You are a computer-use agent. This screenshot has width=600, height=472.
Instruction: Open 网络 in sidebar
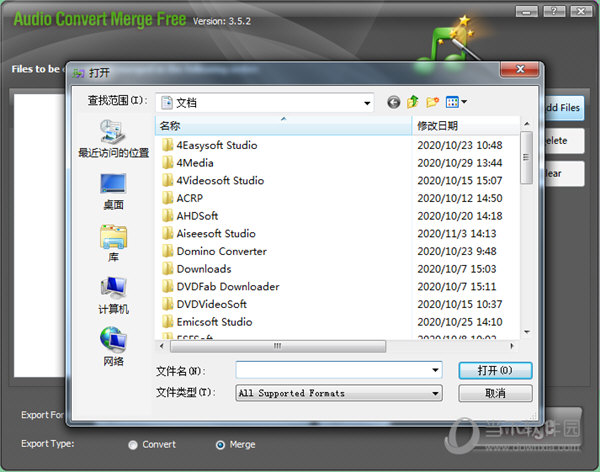(x=113, y=347)
